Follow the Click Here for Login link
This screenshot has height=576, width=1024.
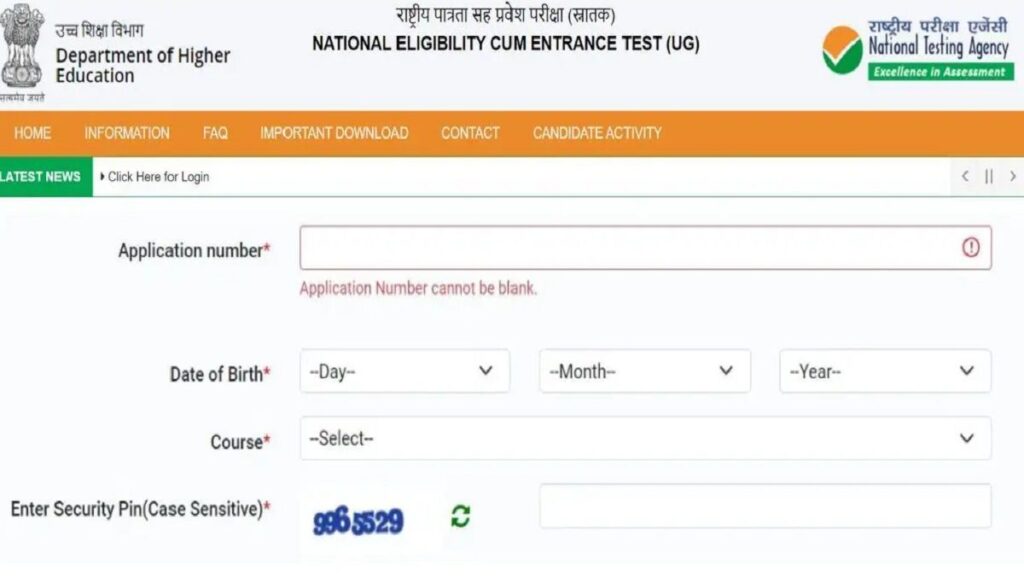pos(158,177)
